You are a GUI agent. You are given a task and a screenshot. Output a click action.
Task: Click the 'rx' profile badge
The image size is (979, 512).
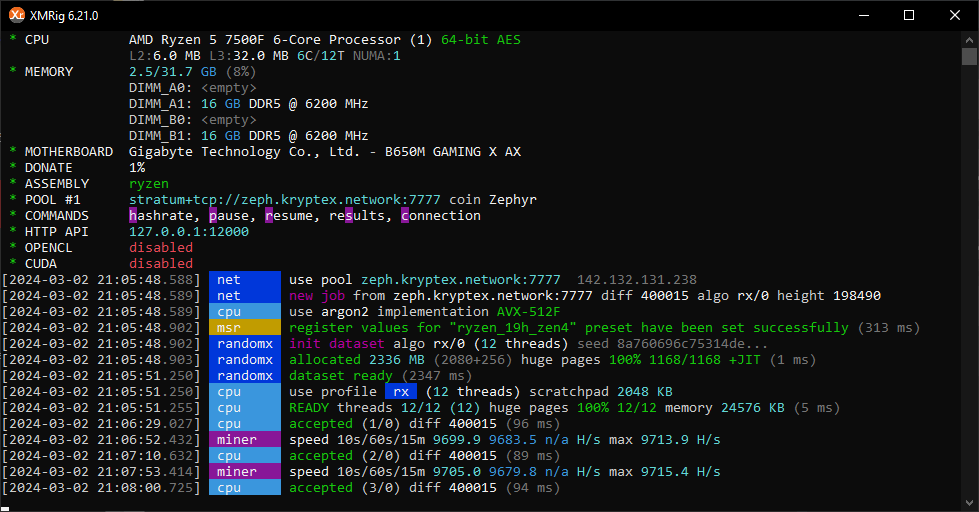click(x=401, y=391)
